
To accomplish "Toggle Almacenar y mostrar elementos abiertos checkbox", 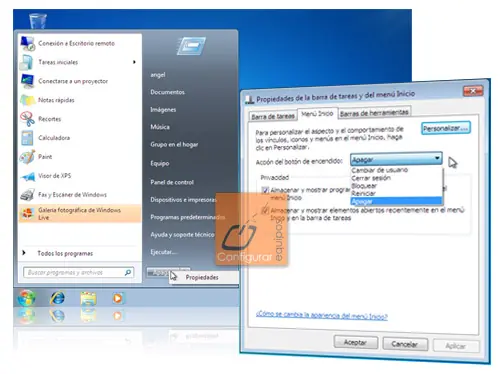I will (265, 210).
